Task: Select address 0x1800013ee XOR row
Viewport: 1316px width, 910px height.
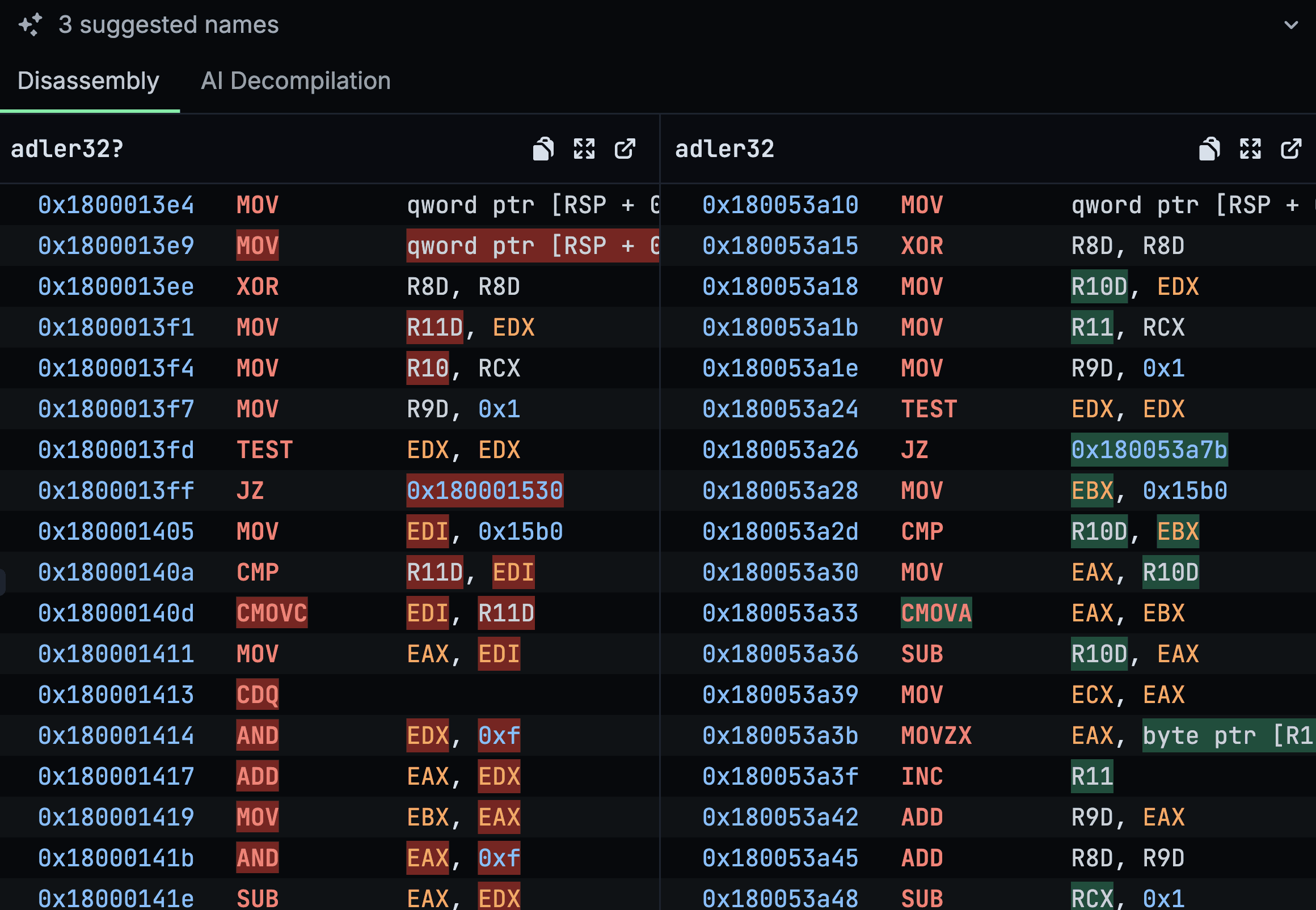Action: click(330, 286)
